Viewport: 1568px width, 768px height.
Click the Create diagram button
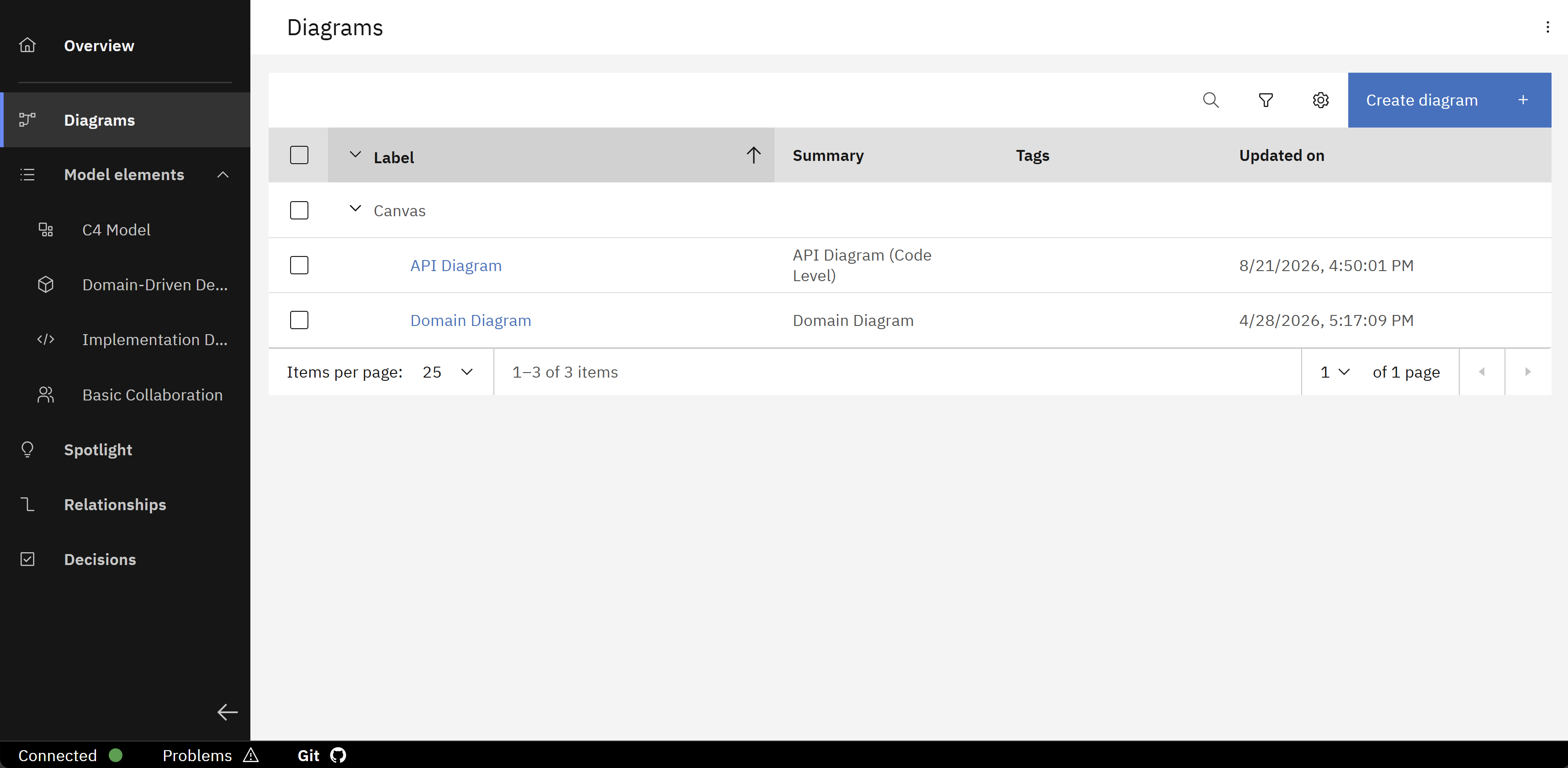pos(1449,100)
